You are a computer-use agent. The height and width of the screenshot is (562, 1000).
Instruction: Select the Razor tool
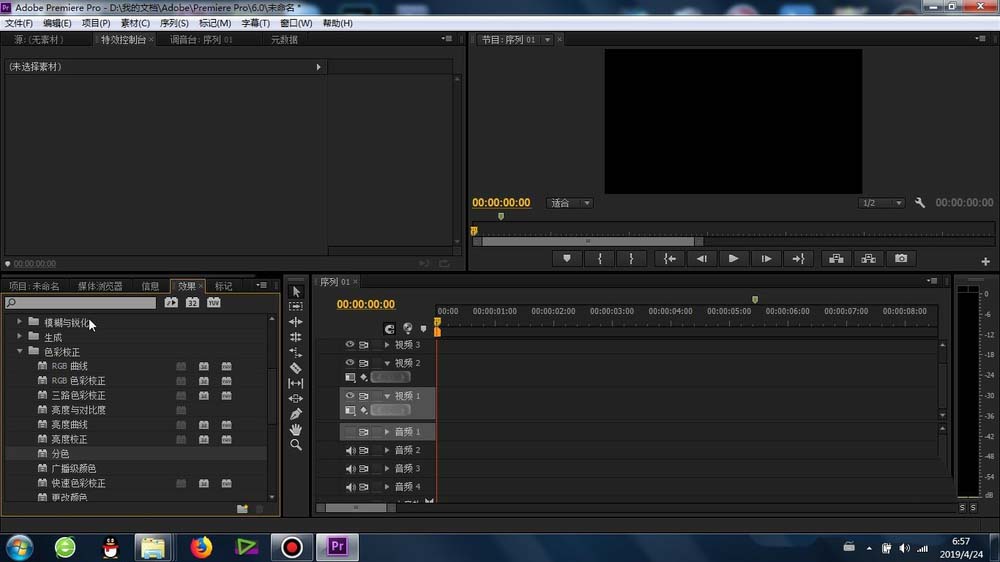[x=296, y=368]
